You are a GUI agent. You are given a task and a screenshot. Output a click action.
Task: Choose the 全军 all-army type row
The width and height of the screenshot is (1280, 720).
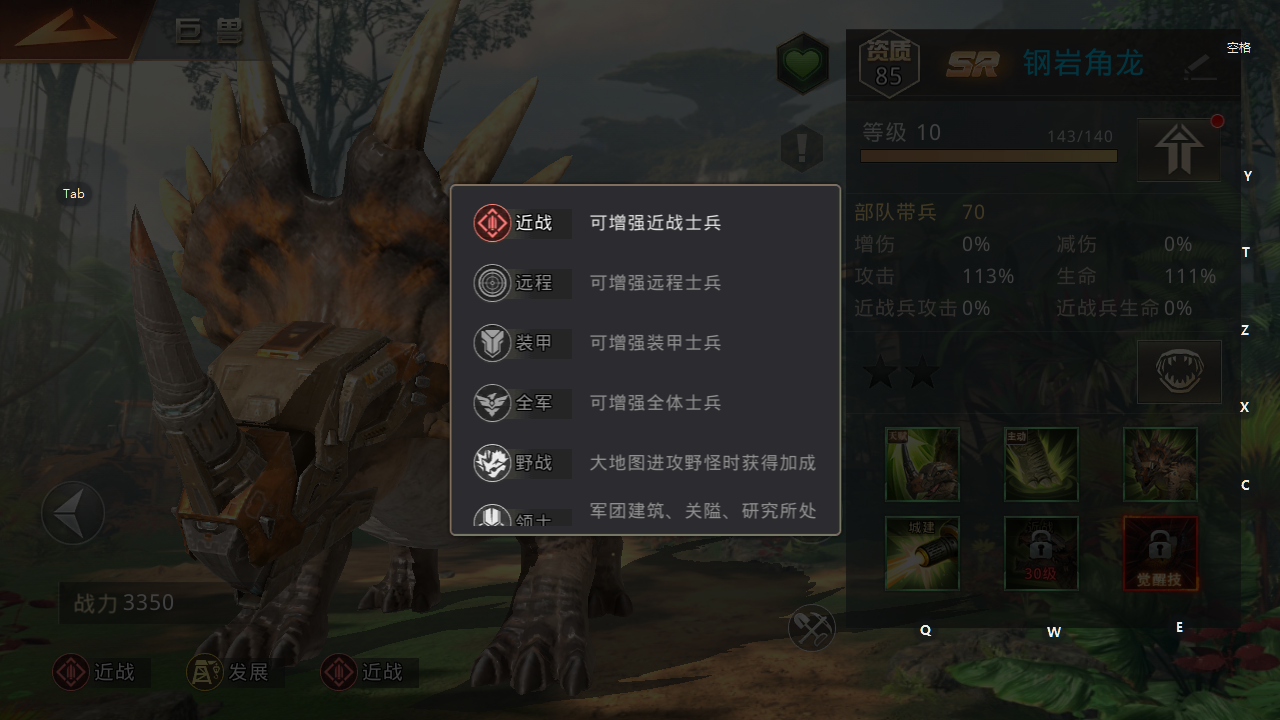click(645, 403)
